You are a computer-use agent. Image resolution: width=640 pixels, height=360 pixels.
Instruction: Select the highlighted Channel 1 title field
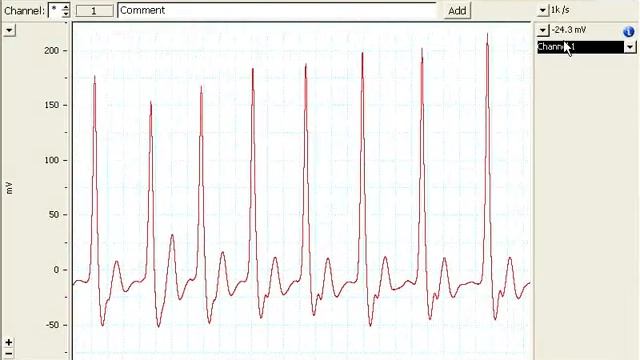pyautogui.click(x=580, y=47)
